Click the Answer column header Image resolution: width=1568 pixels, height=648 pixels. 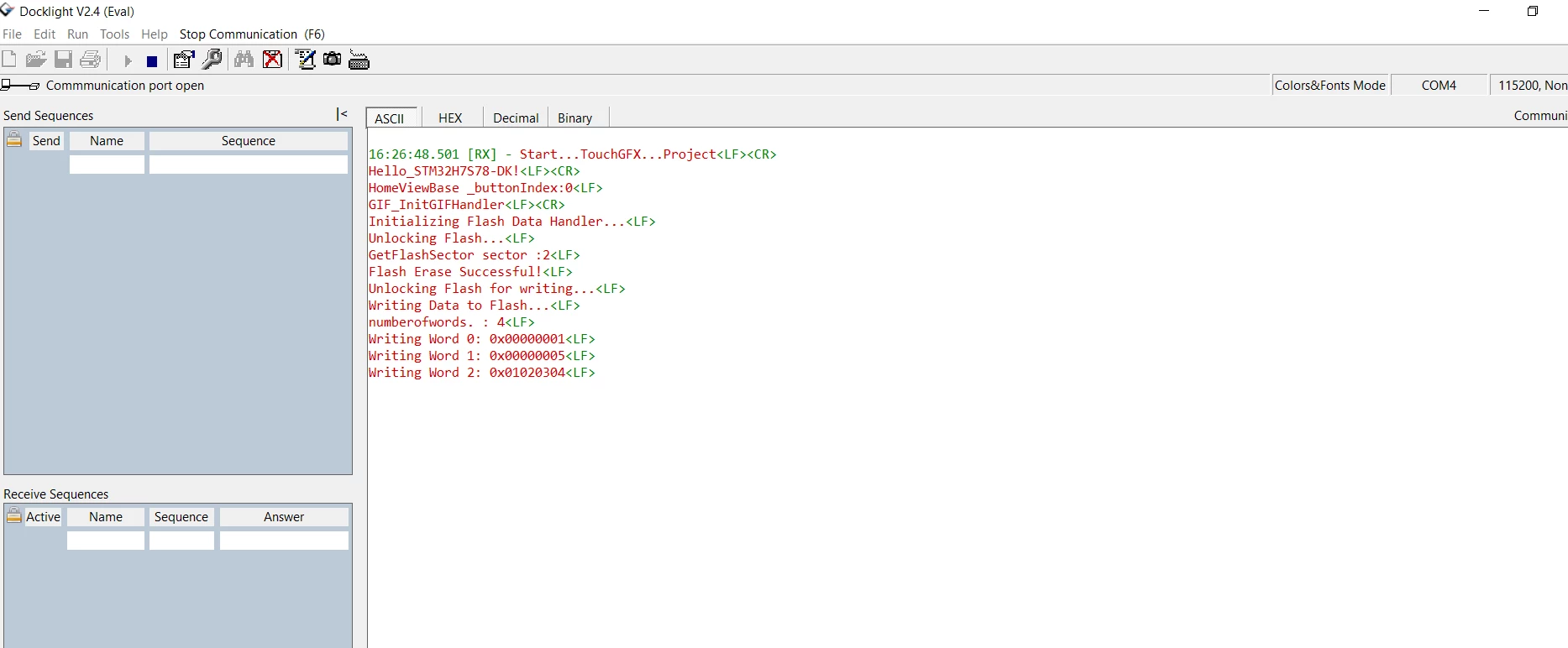coord(284,517)
